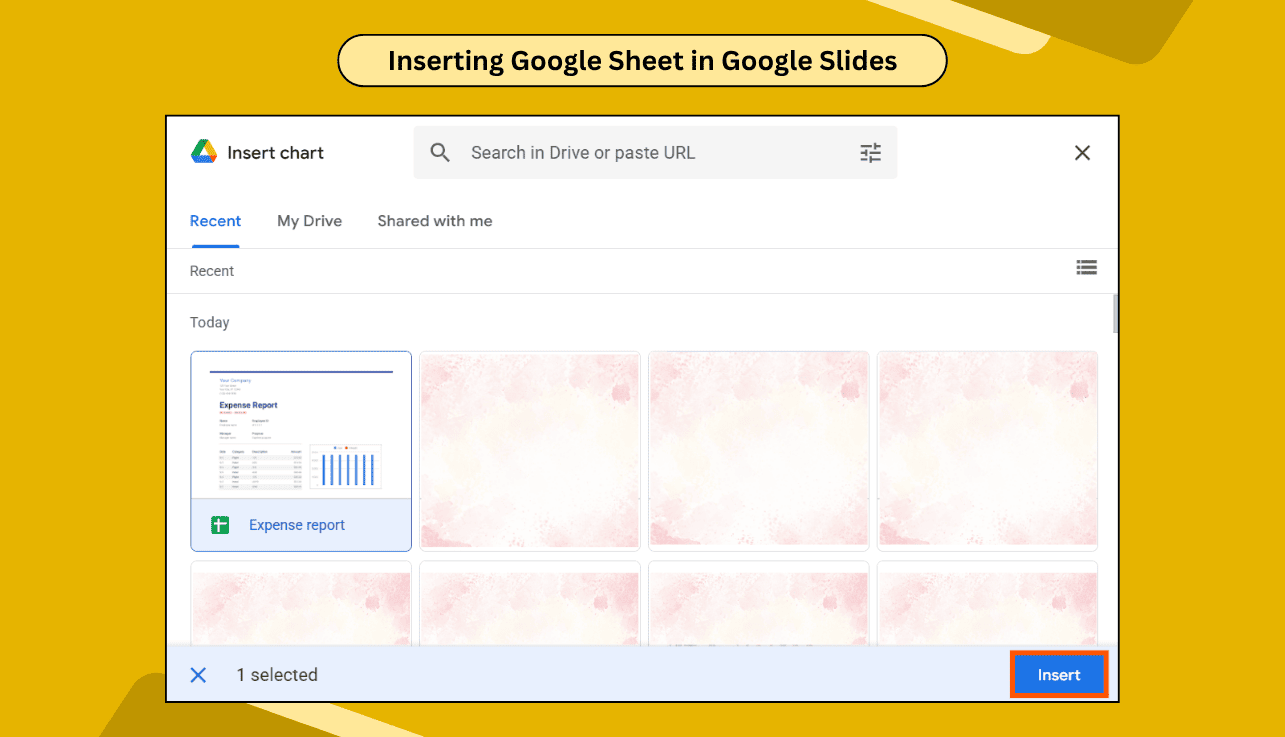This screenshot has width=1285, height=737.
Task: Open the Shared with me tab
Action: tap(434, 221)
